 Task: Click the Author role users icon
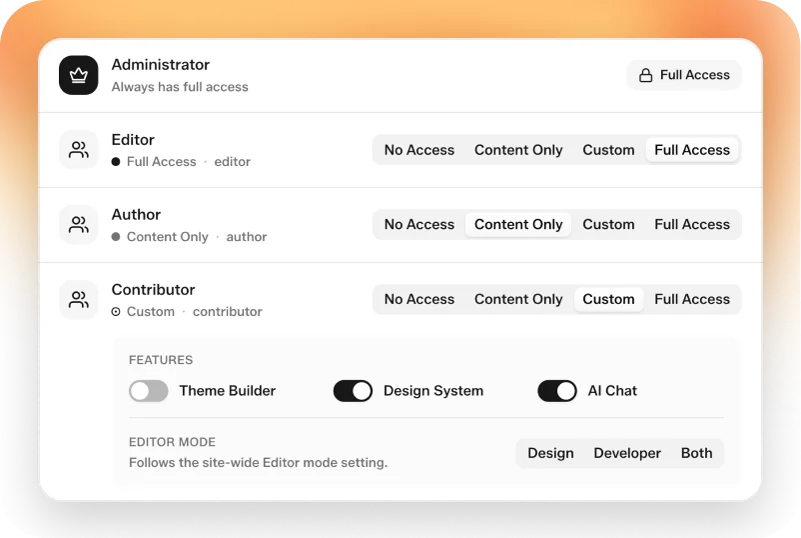[x=78, y=224]
